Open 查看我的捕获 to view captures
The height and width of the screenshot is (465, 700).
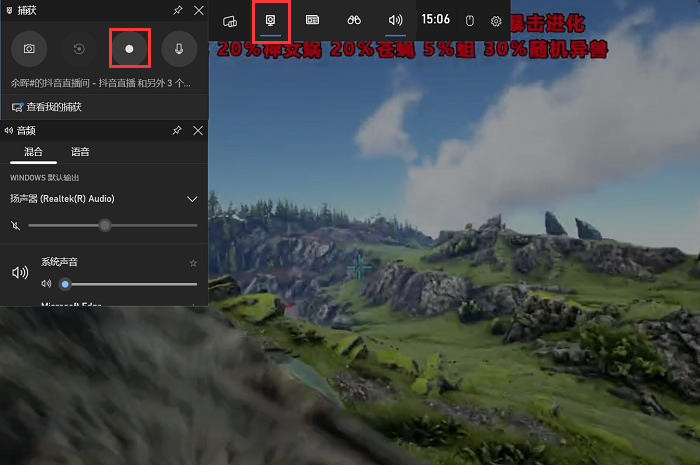coord(46,107)
